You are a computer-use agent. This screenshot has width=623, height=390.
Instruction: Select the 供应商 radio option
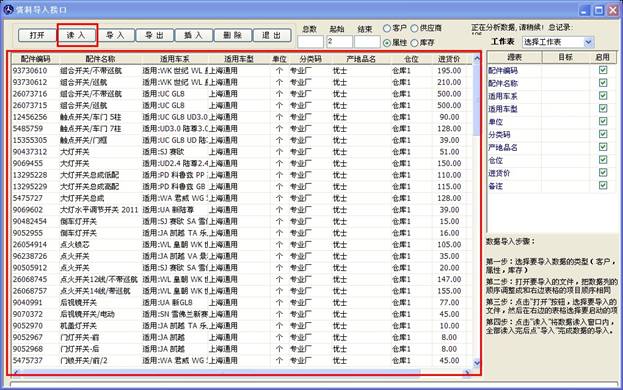click(414, 28)
